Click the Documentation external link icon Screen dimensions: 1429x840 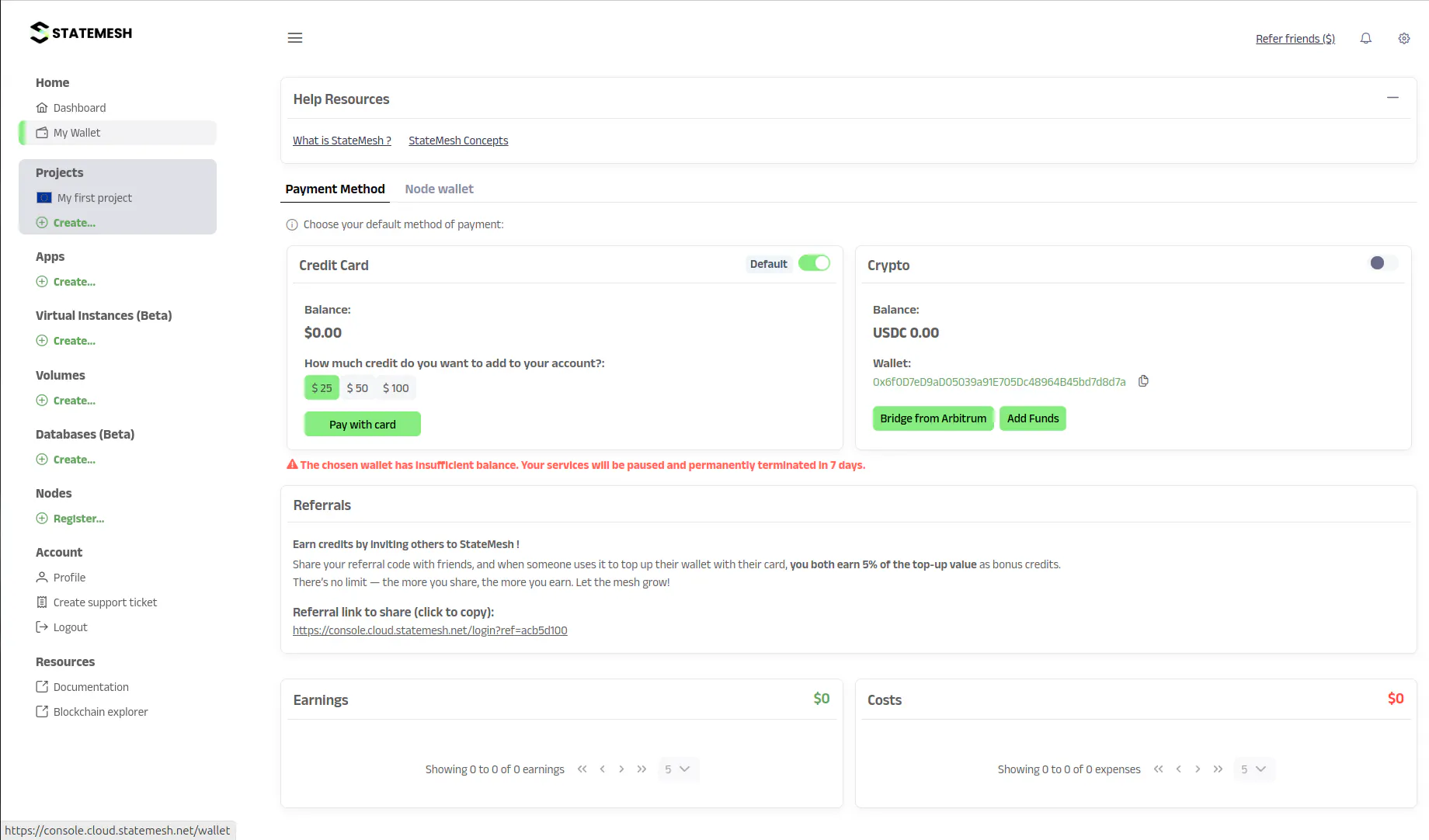tap(42, 687)
